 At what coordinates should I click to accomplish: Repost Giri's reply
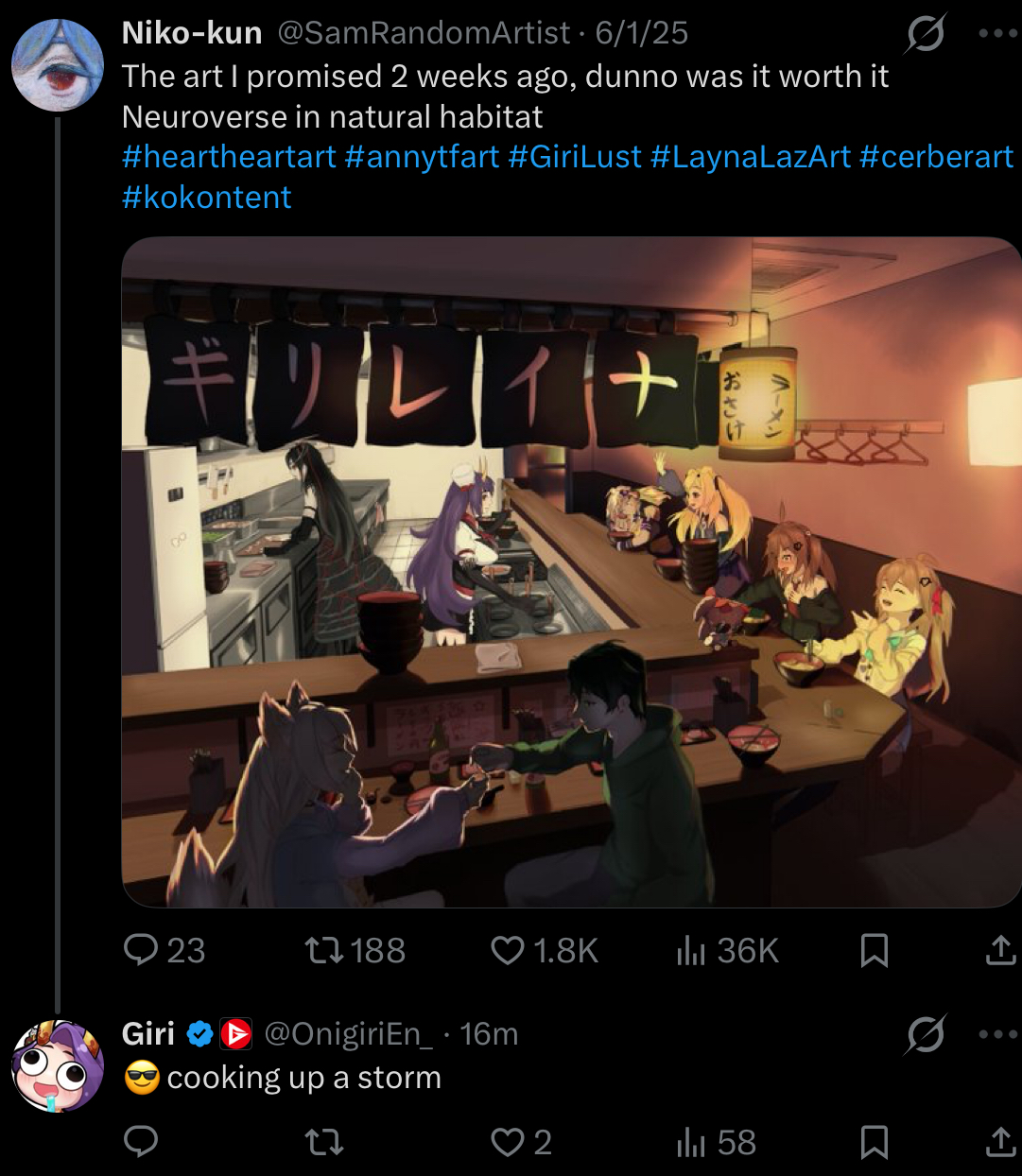tap(325, 1142)
